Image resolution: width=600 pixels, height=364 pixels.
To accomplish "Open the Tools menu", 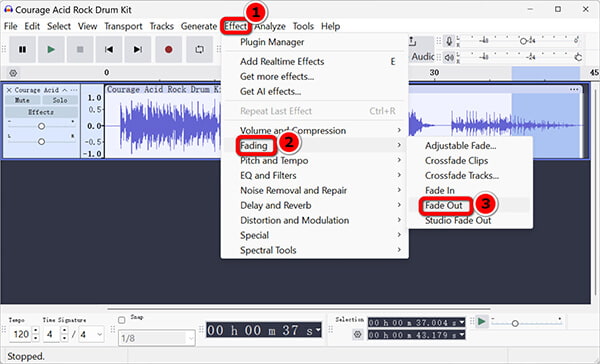I will (x=303, y=26).
